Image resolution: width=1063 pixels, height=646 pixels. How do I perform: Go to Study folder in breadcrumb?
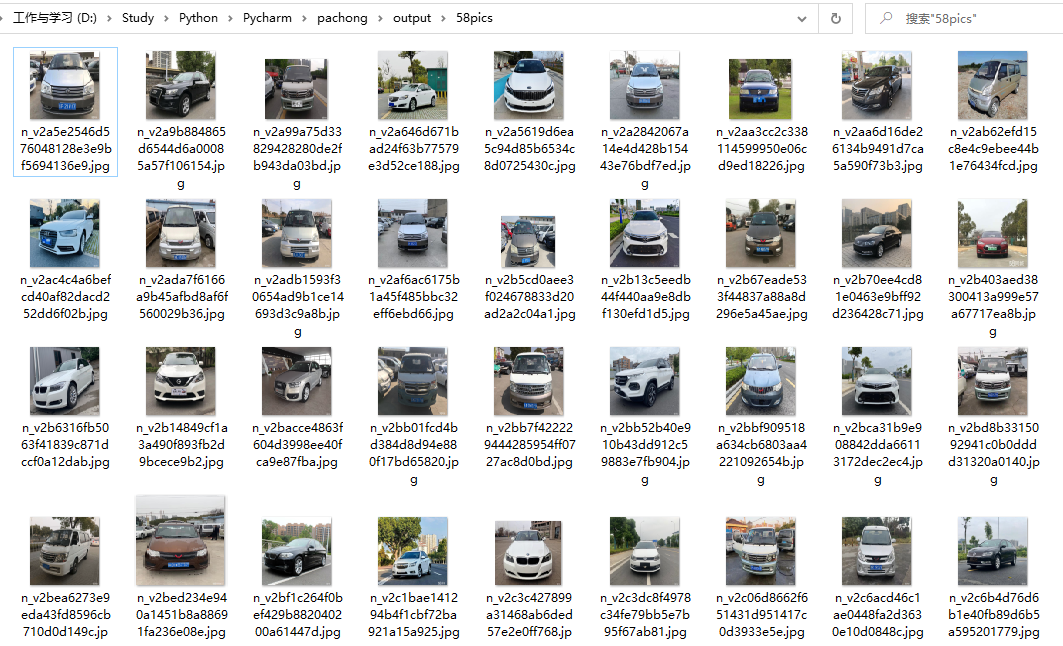138,18
